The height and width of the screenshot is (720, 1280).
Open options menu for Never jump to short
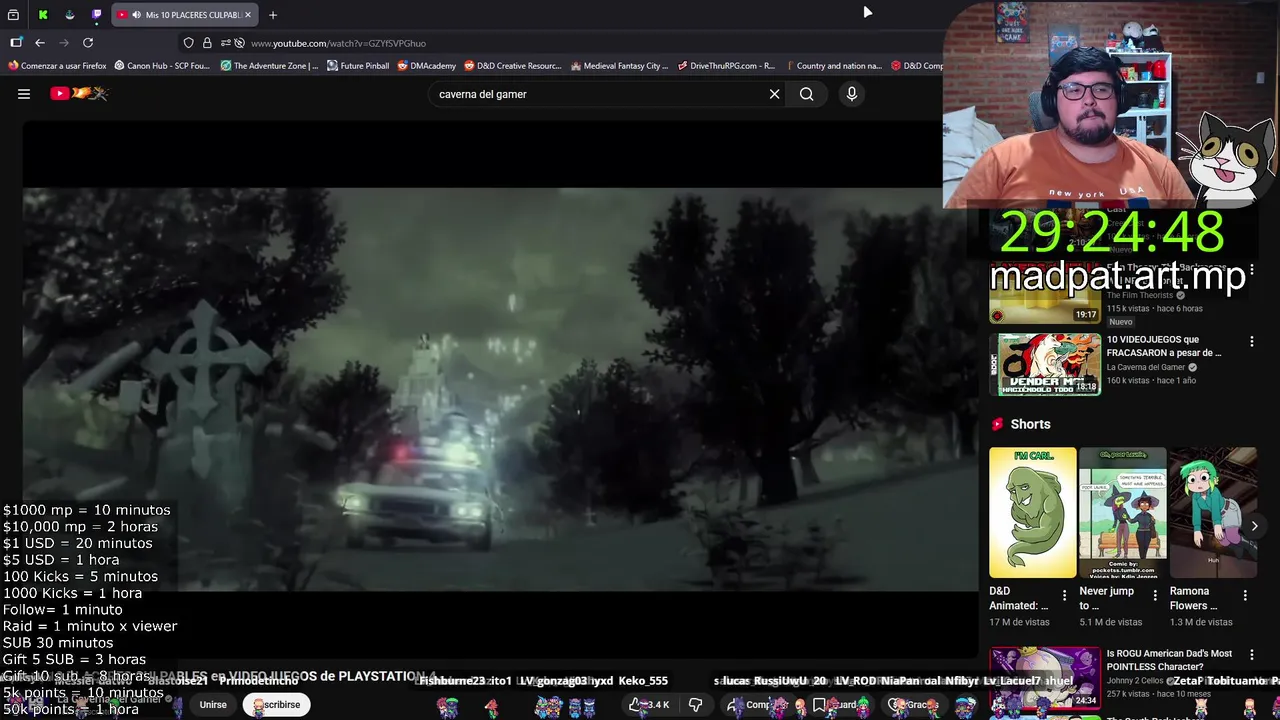1155,595
